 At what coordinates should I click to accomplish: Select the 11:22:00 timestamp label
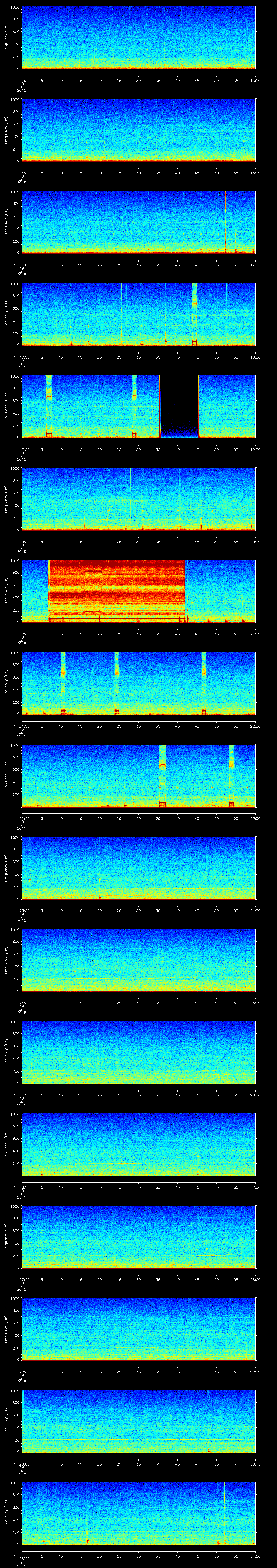(21, 819)
